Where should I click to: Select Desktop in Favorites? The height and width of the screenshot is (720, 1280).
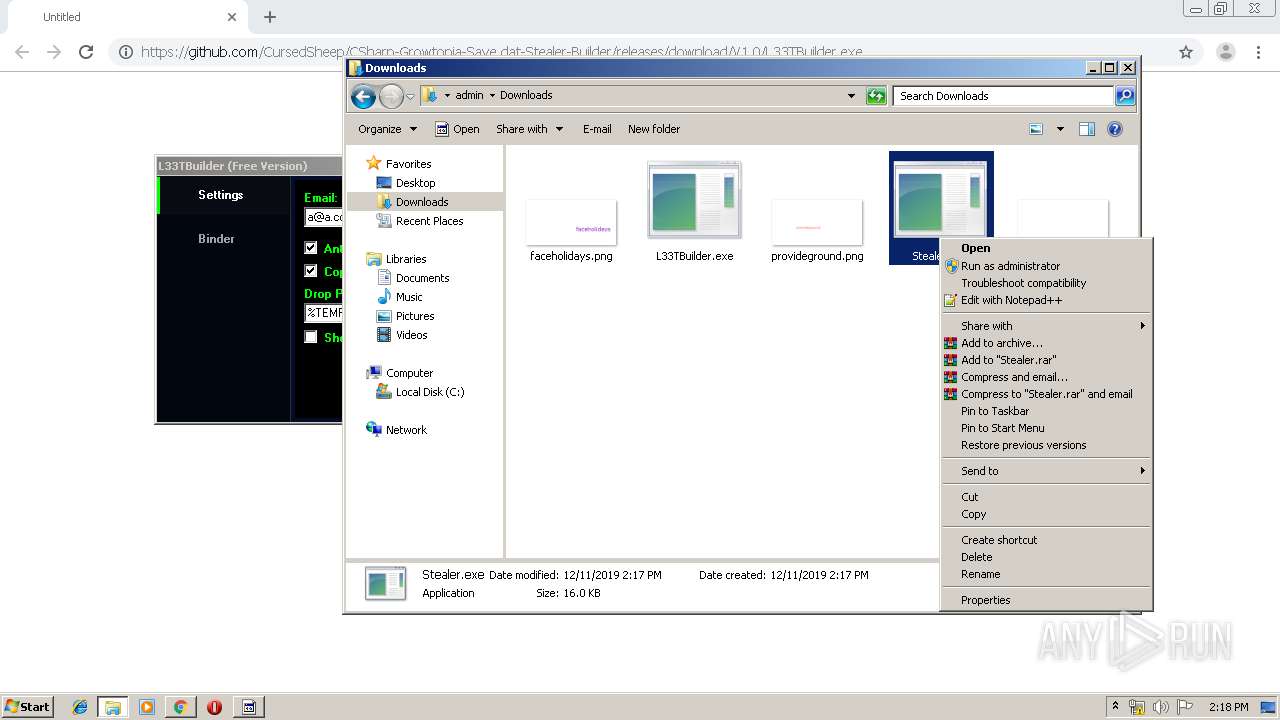pyautogui.click(x=415, y=183)
